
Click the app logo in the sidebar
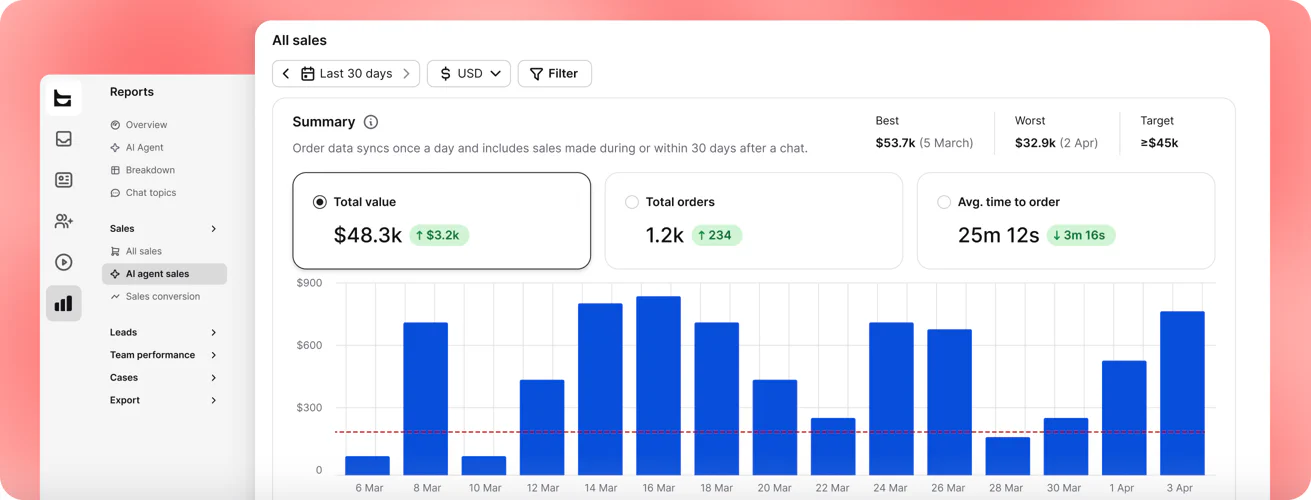[x=63, y=98]
